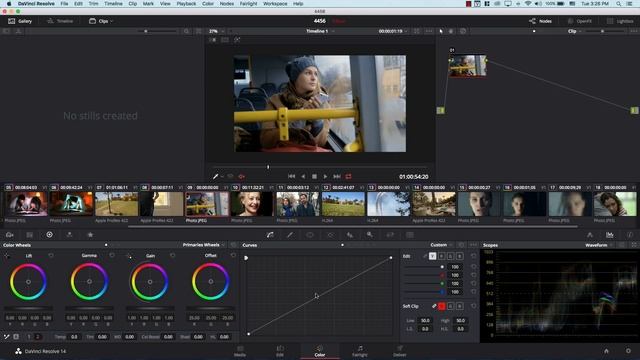640x360 pixels.
Task: Select the Curves palette icon
Action: point(270,235)
